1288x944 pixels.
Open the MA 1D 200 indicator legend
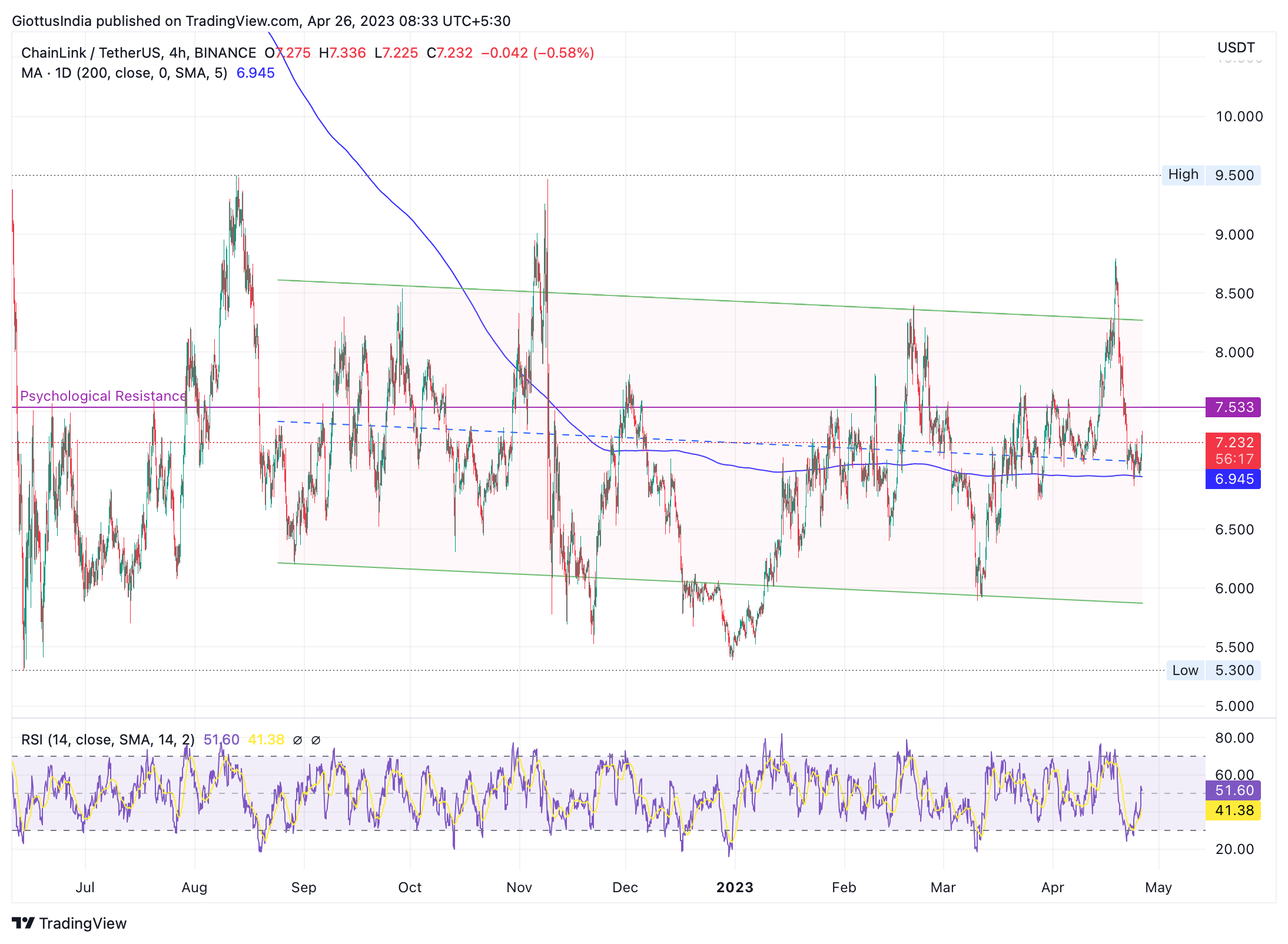124,73
